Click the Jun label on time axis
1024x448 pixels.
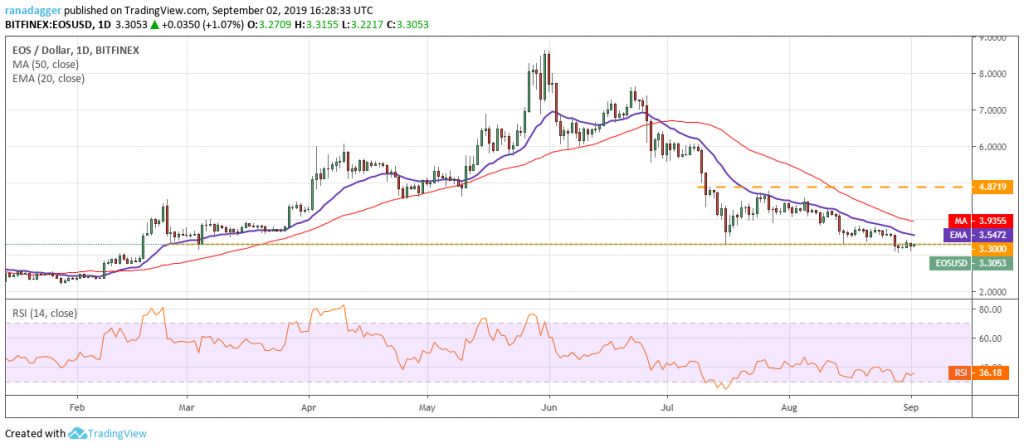548,408
